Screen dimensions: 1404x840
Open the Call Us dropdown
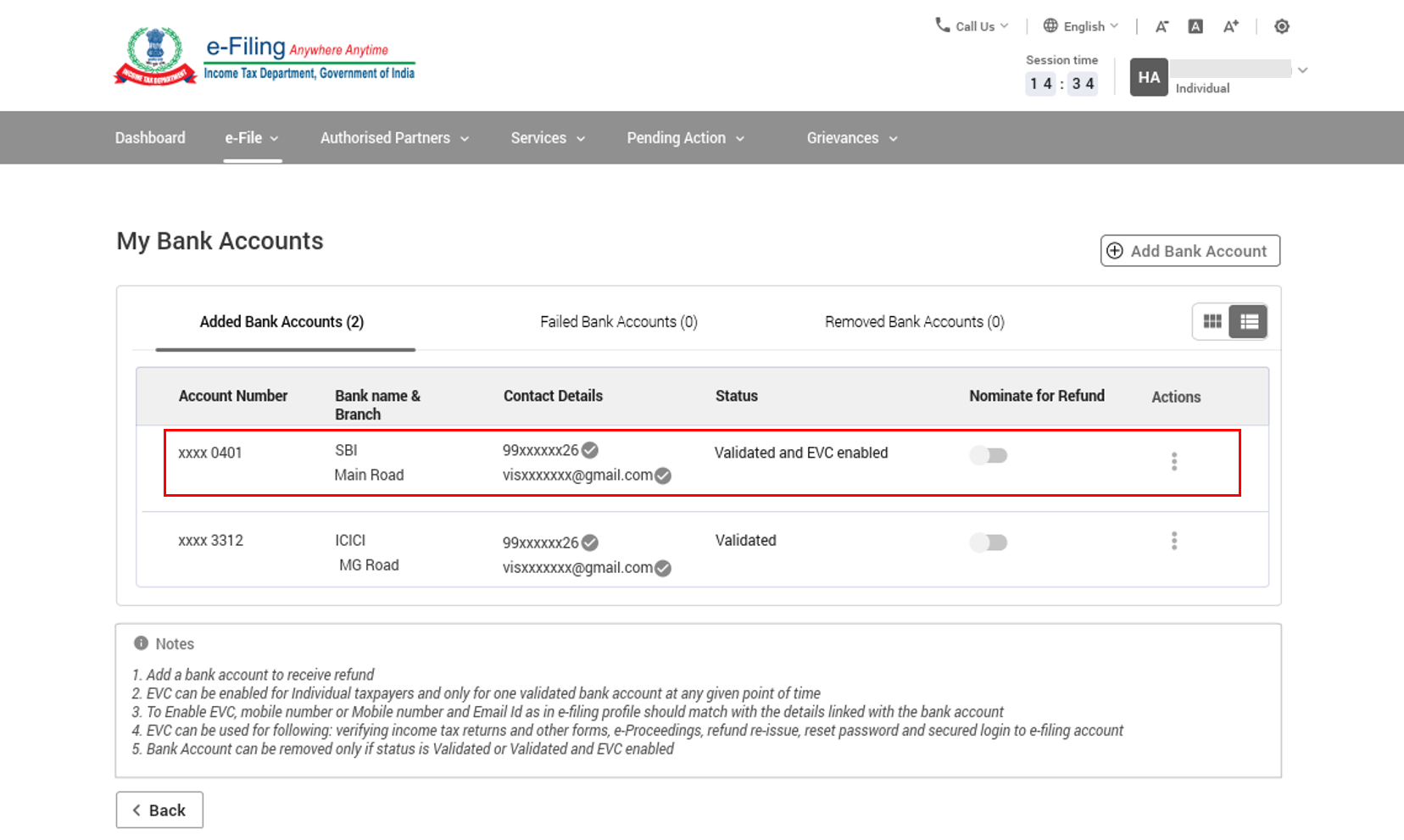click(972, 26)
